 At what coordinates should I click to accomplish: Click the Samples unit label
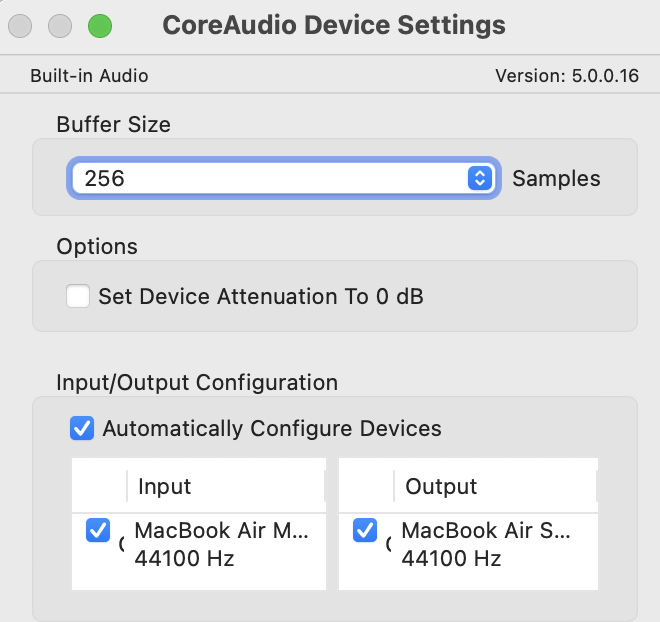[x=556, y=179]
